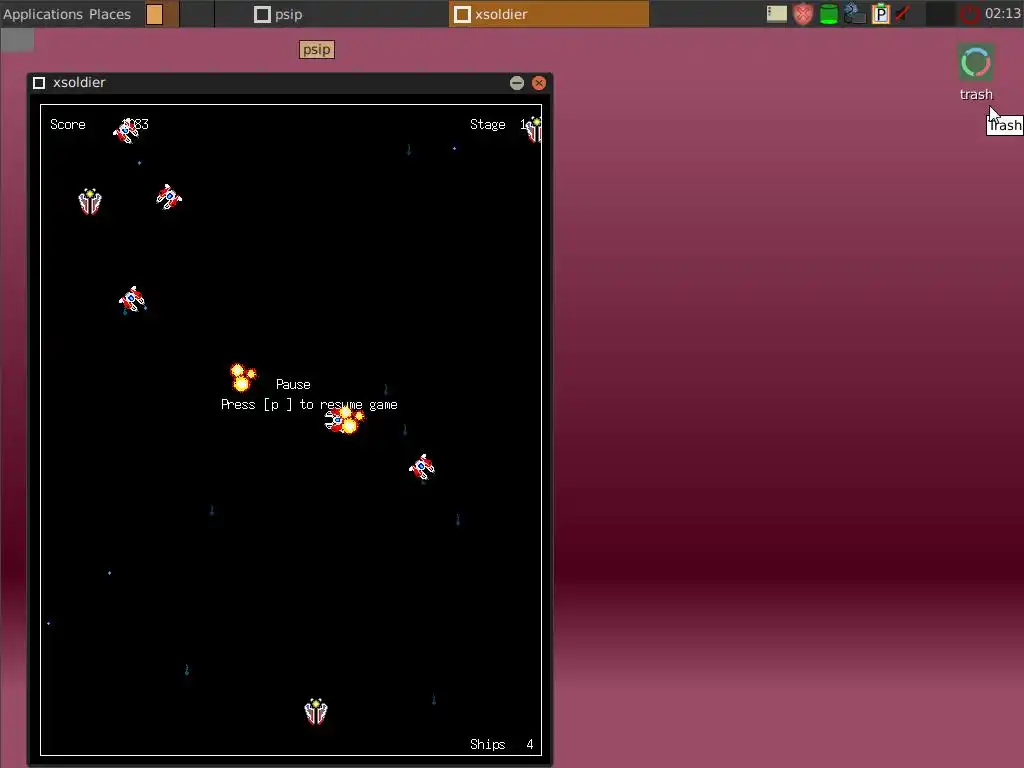Viewport: 1024px width, 768px height.
Task: Click the clock showing 02:13
Action: coord(1002,13)
